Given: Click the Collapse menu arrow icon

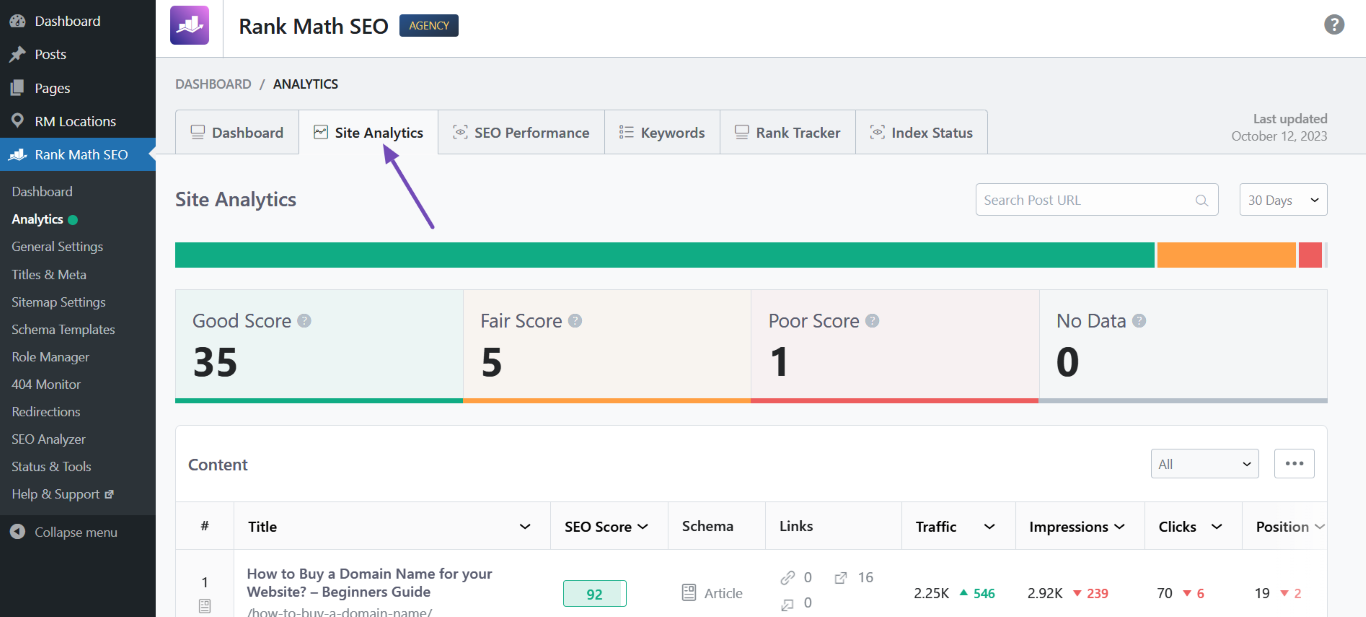Looking at the screenshot, I should [17, 532].
